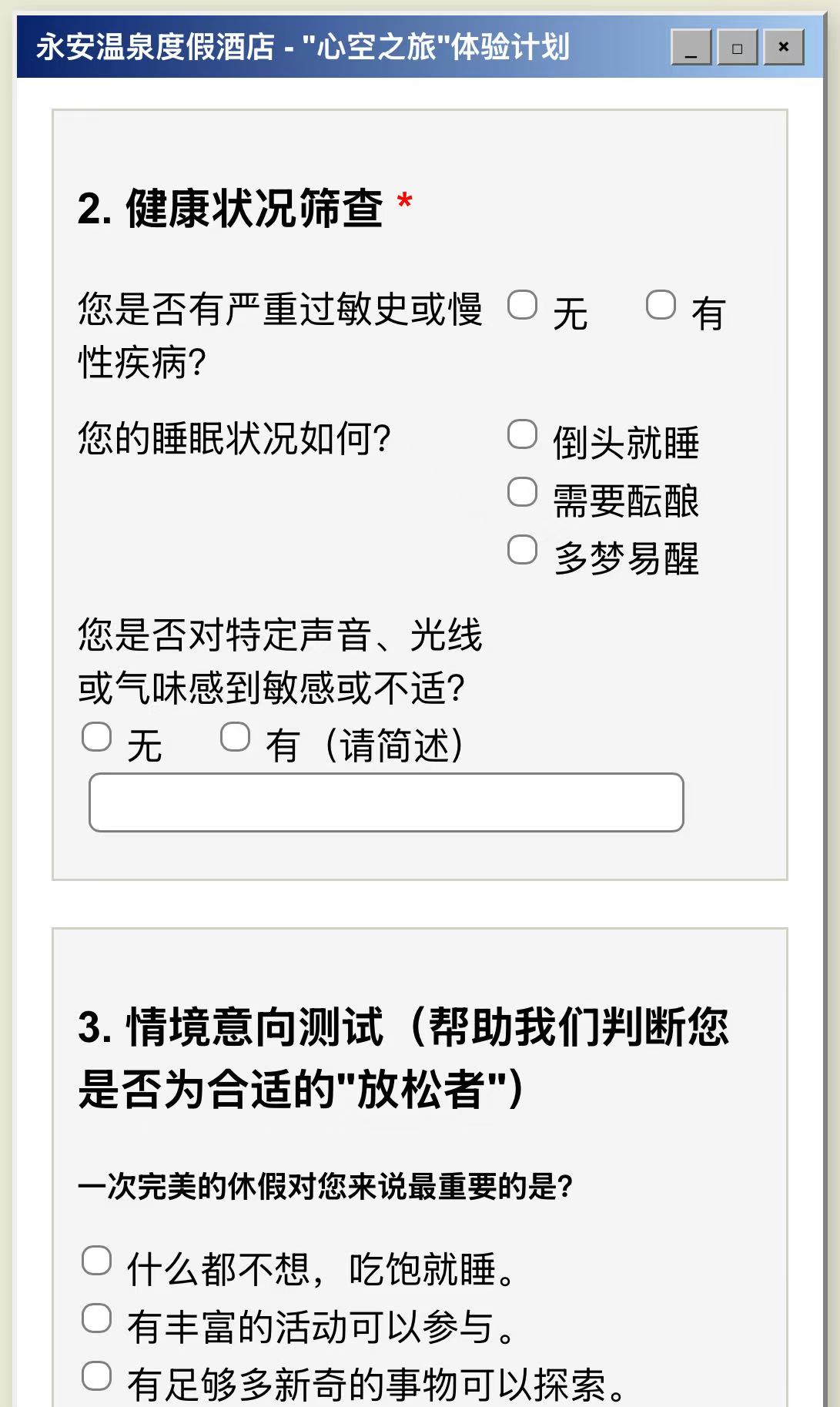Viewport: 840px width, 1407px height.
Task: Pick 什么都不想，吃饱就睡 option
Action: pyautogui.click(x=96, y=1261)
